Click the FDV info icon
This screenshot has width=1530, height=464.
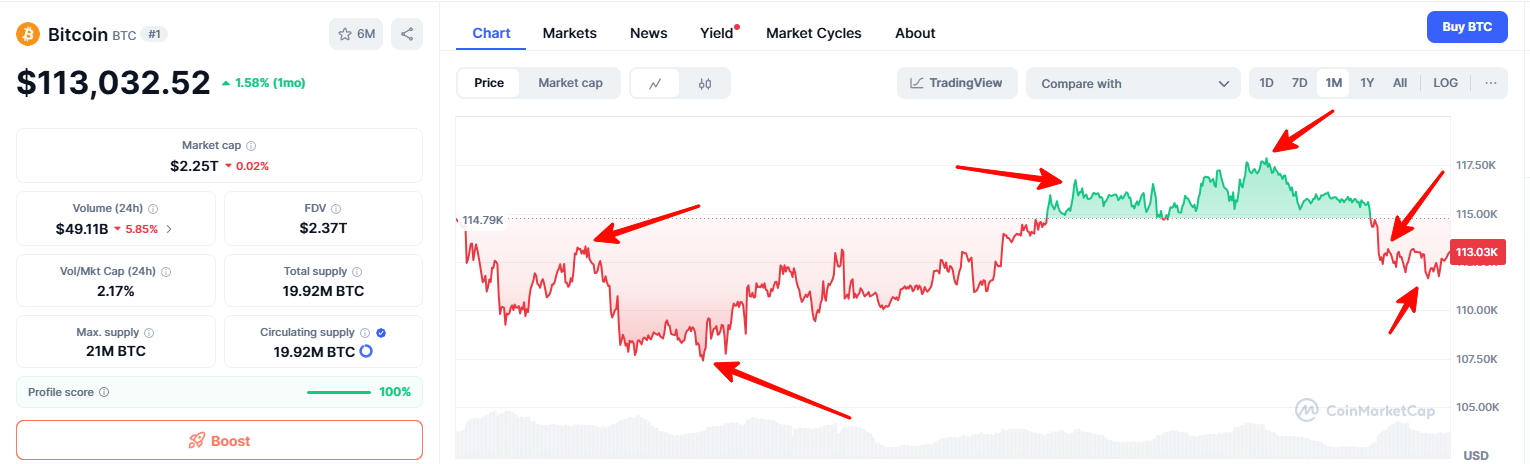[x=335, y=209]
